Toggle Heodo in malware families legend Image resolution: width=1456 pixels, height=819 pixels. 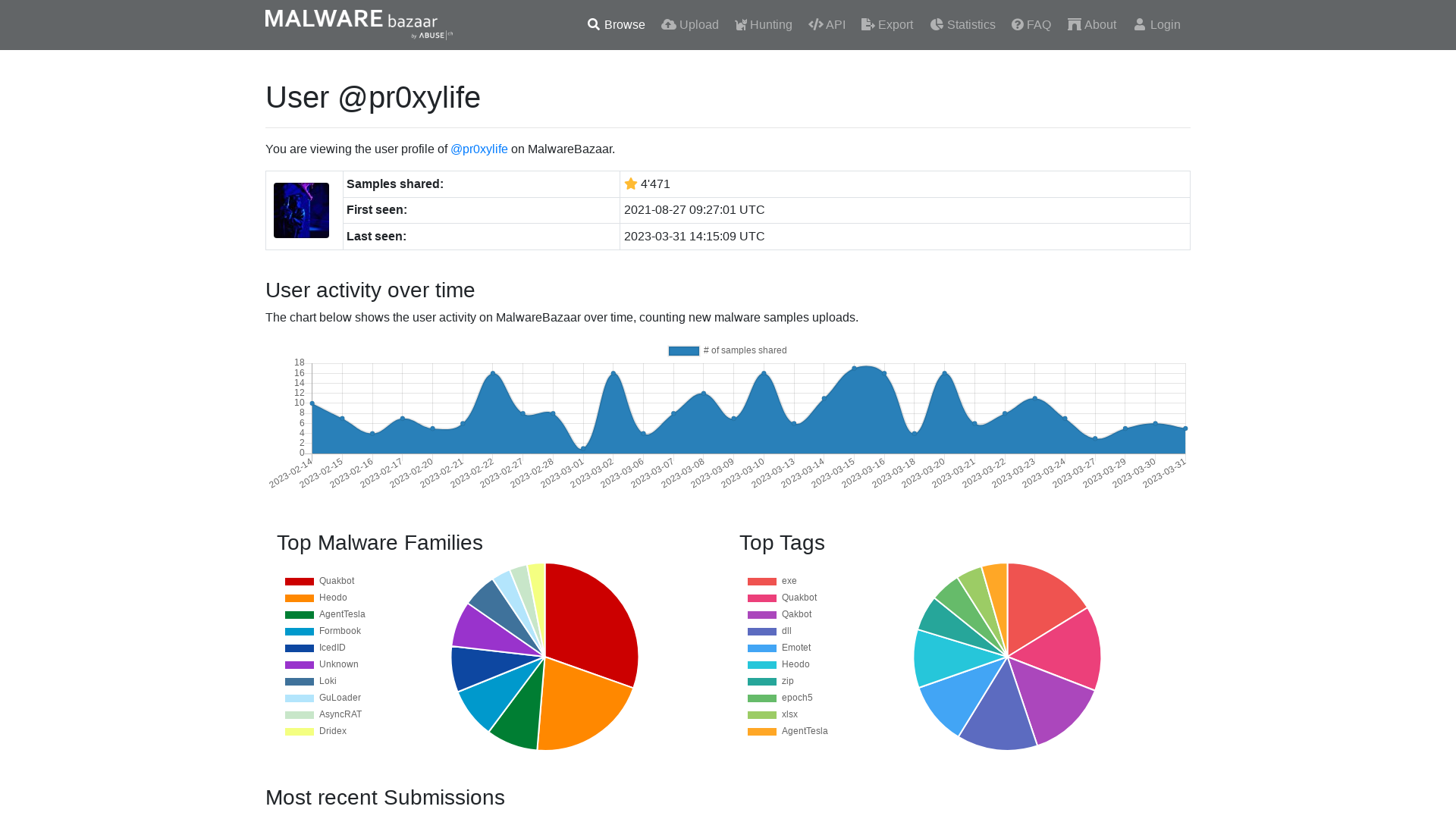point(316,598)
